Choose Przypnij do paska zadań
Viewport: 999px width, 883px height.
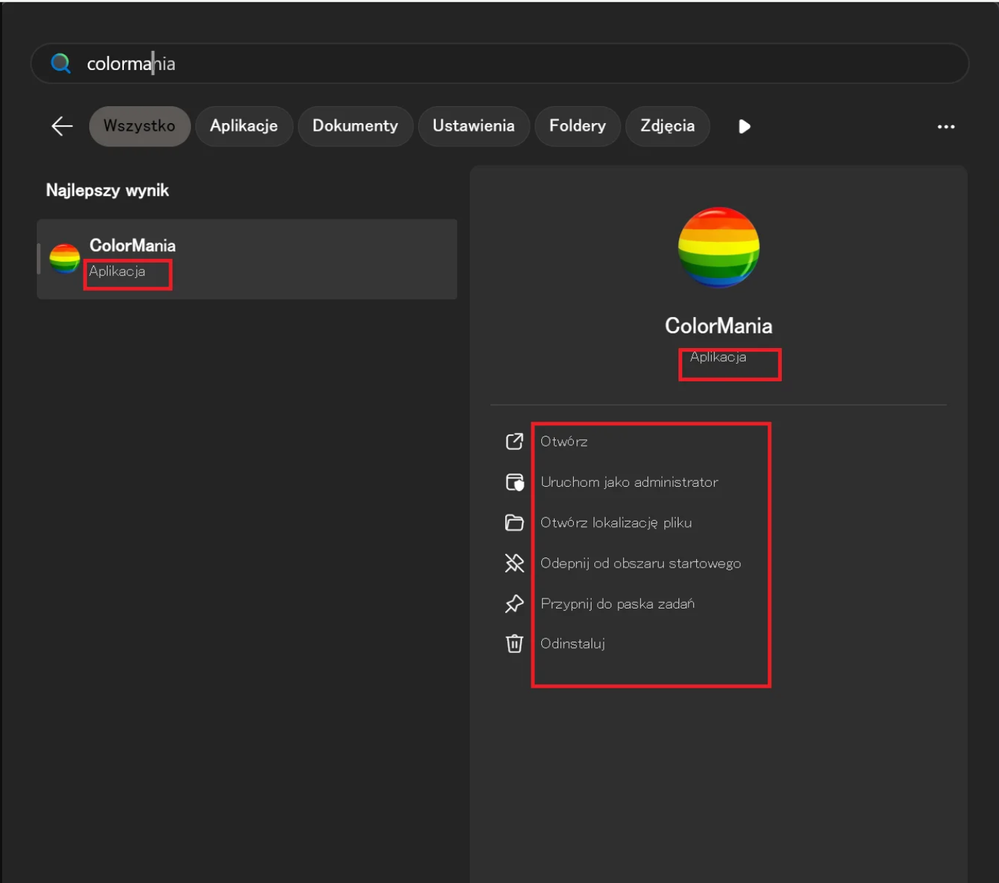[x=617, y=604]
